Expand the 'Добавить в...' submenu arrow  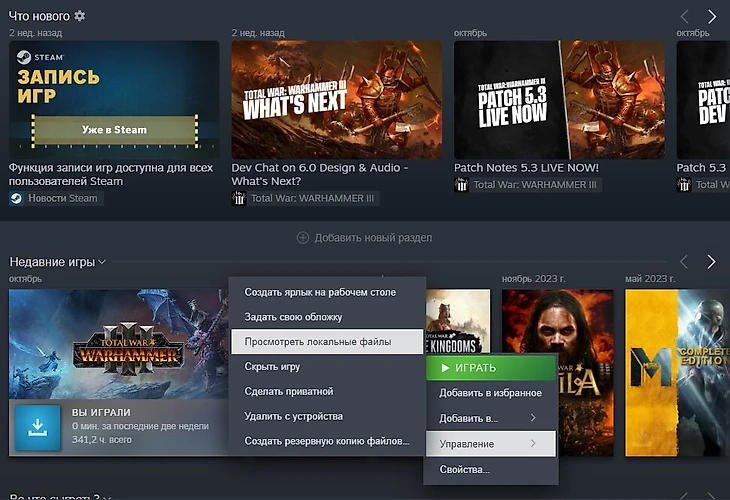[533, 418]
